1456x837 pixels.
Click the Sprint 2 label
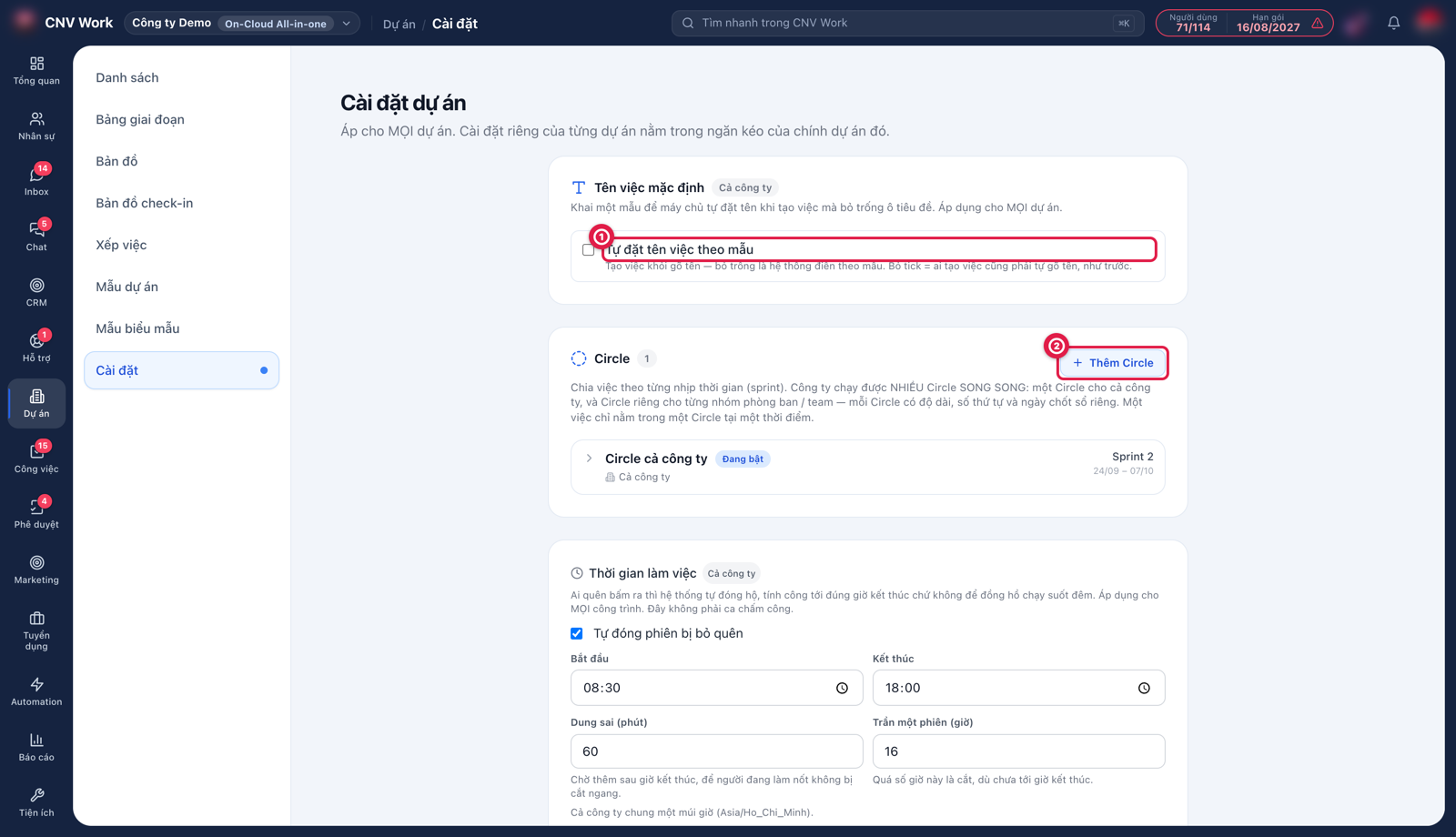(1132, 457)
